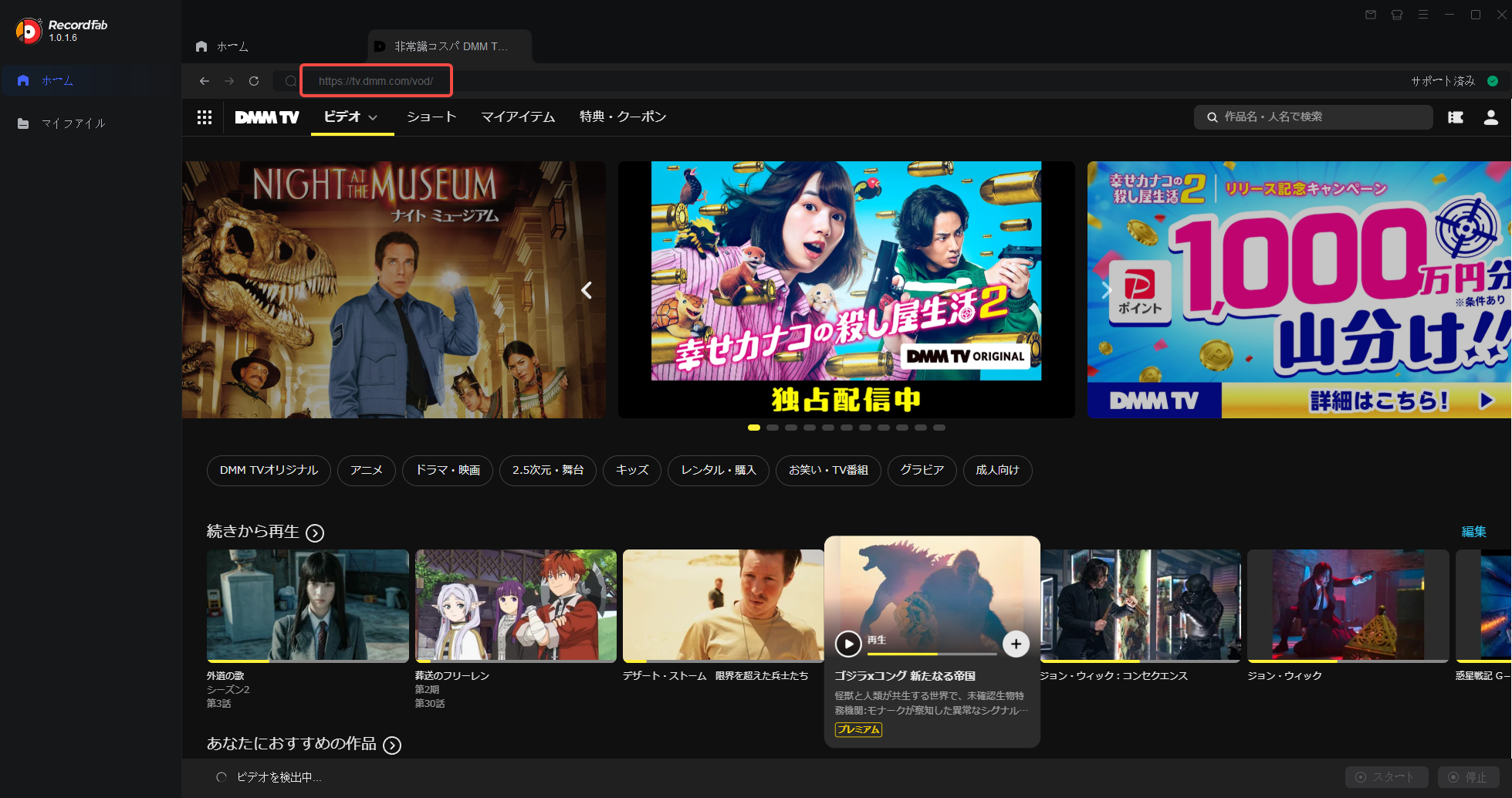Select the グラビア category chip
Screen dimensions: 1512x798
(922, 470)
